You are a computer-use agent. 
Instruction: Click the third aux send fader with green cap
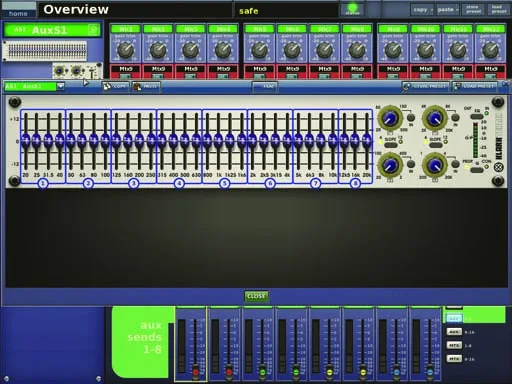coord(262,371)
